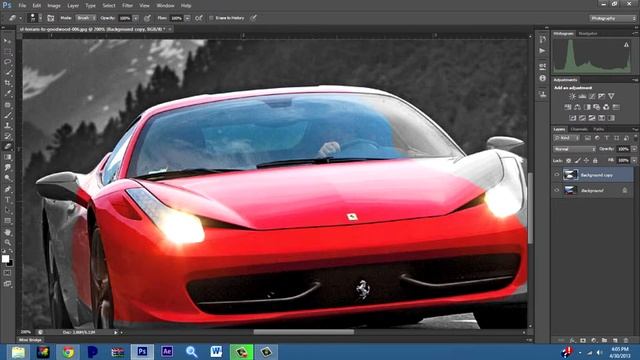Image resolution: width=640 pixels, height=360 pixels.
Task: Open the layer Fill dropdown arrow
Action: click(634, 161)
